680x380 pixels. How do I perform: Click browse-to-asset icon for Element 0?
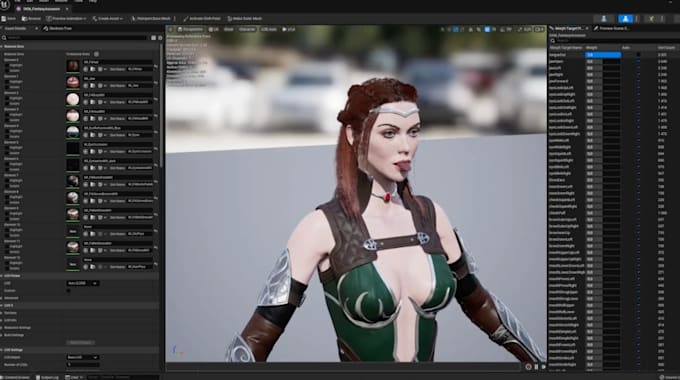93,69
